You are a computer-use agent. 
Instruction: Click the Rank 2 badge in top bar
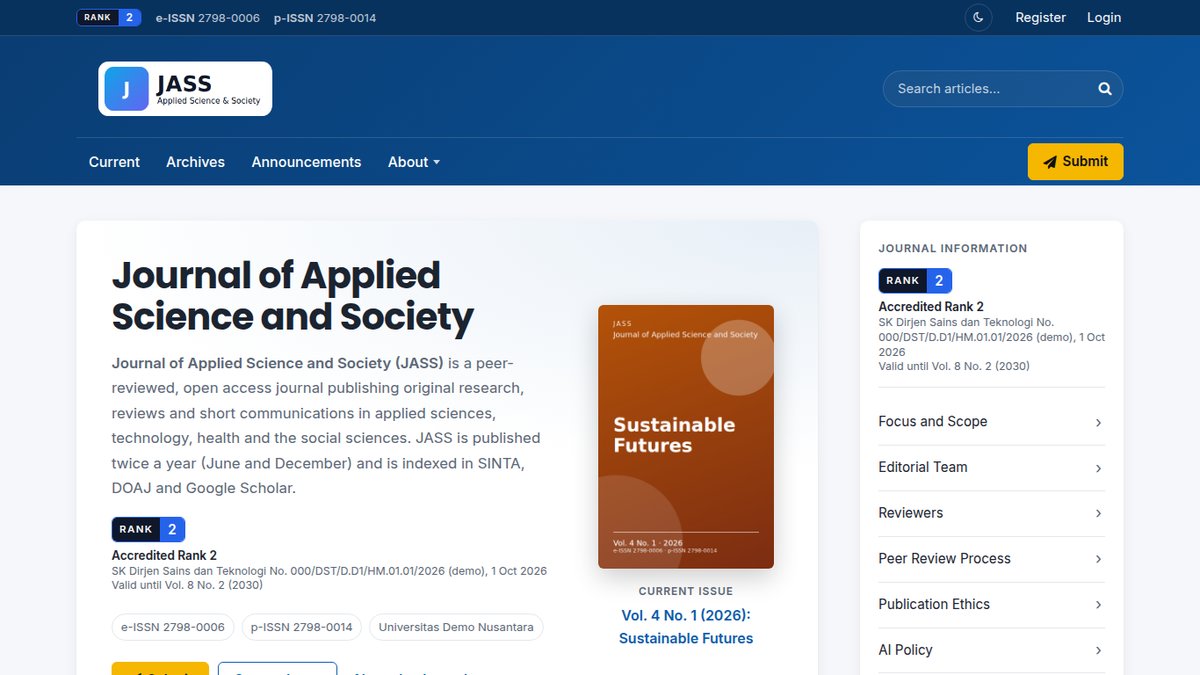[x=109, y=17]
